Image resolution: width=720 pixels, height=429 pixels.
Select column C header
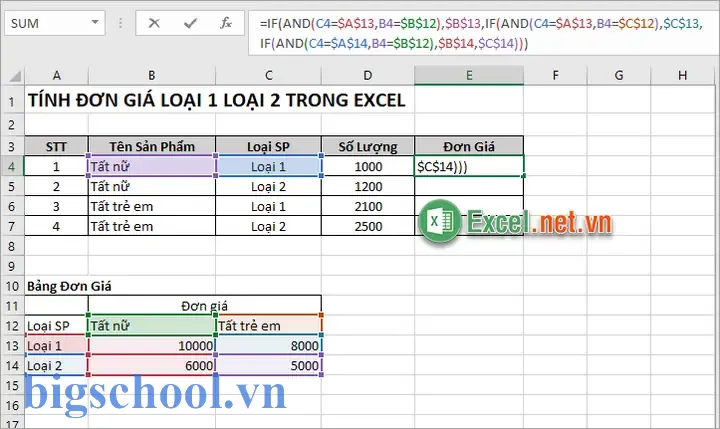click(269, 75)
